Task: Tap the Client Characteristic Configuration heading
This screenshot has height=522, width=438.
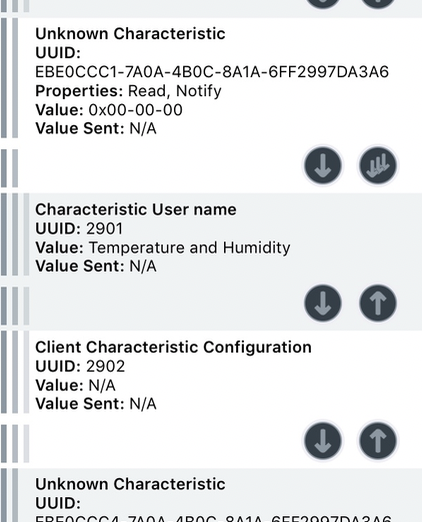Action: tap(173, 347)
